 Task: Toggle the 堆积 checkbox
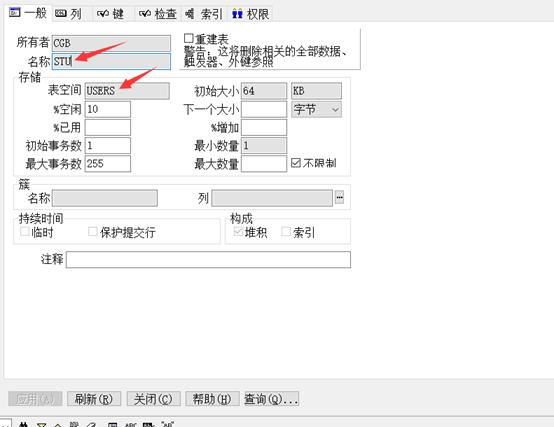coord(238,232)
